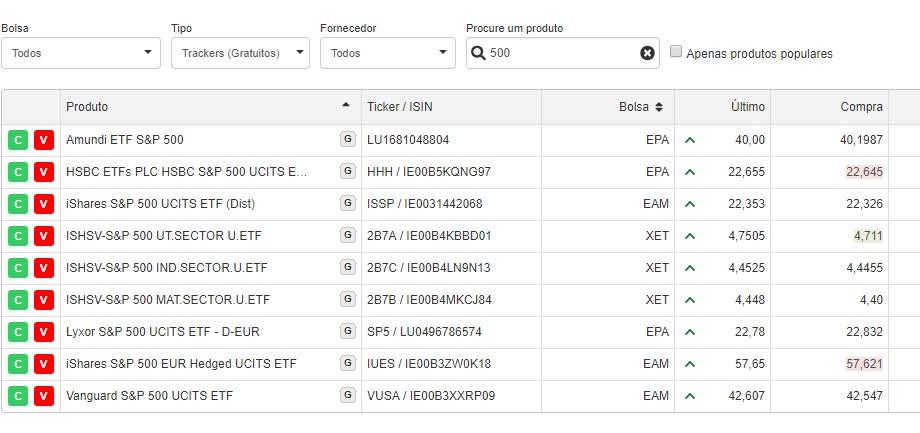920x433 pixels.
Task: Click red V icon for ISHSV-S&P 500 UT.SECTOR
Action: click(x=43, y=236)
